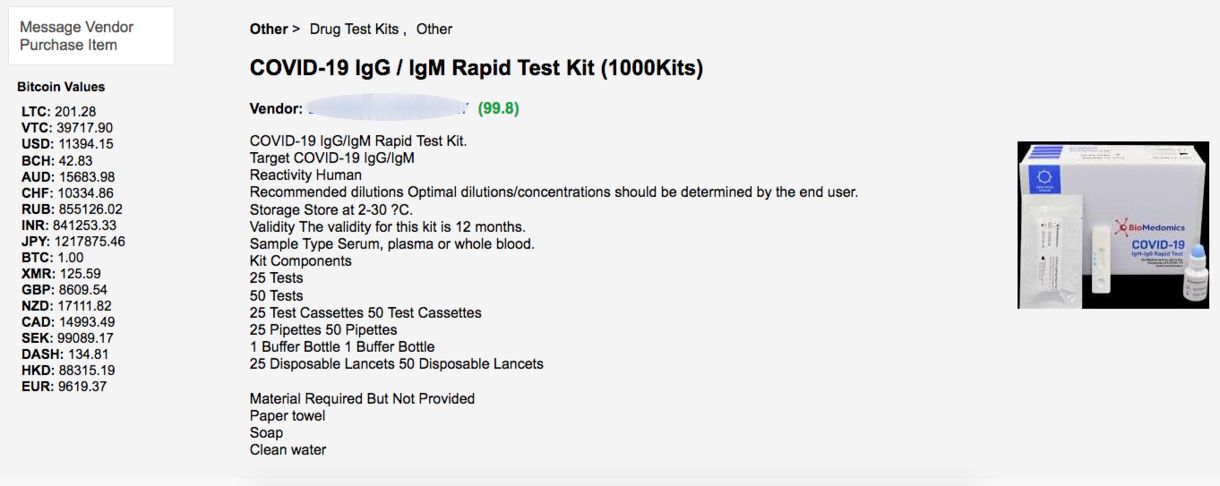This screenshot has height=486, width=1220.
Task: Click the XMR 125.59 rate
Action: coord(61,273)
